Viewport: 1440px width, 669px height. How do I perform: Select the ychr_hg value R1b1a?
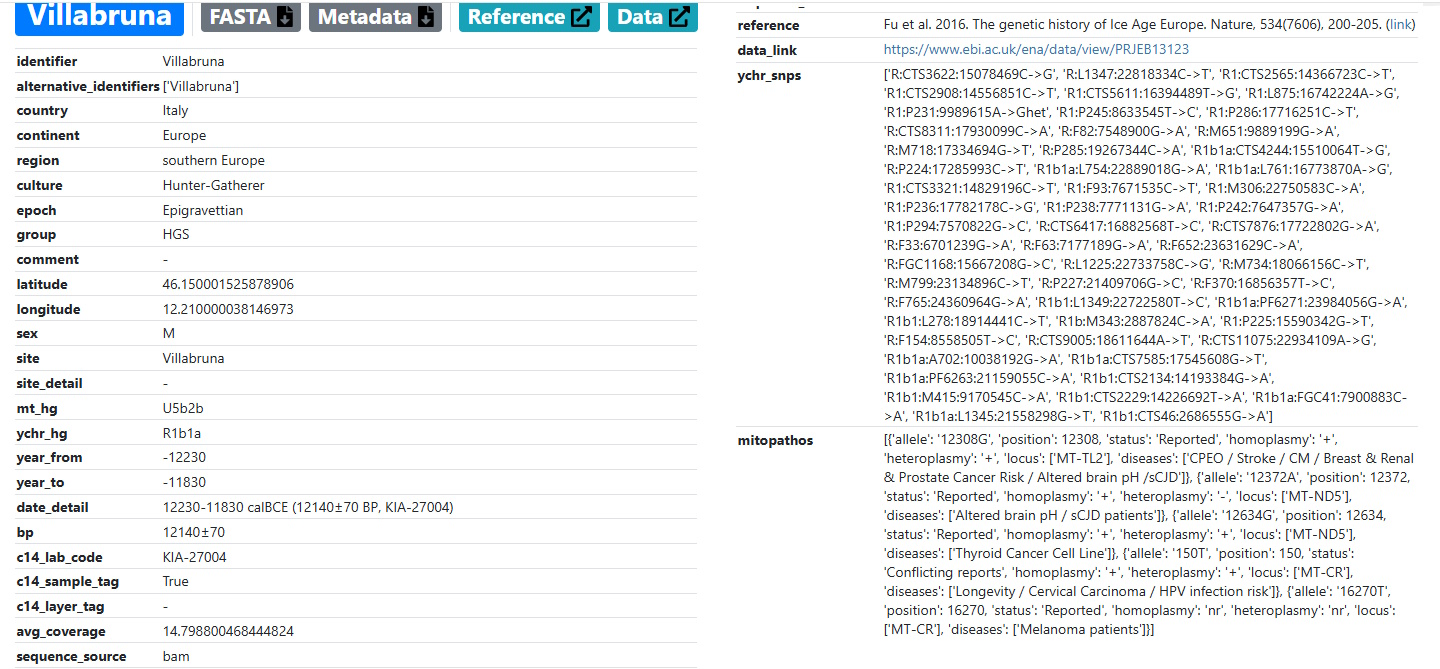181,434
